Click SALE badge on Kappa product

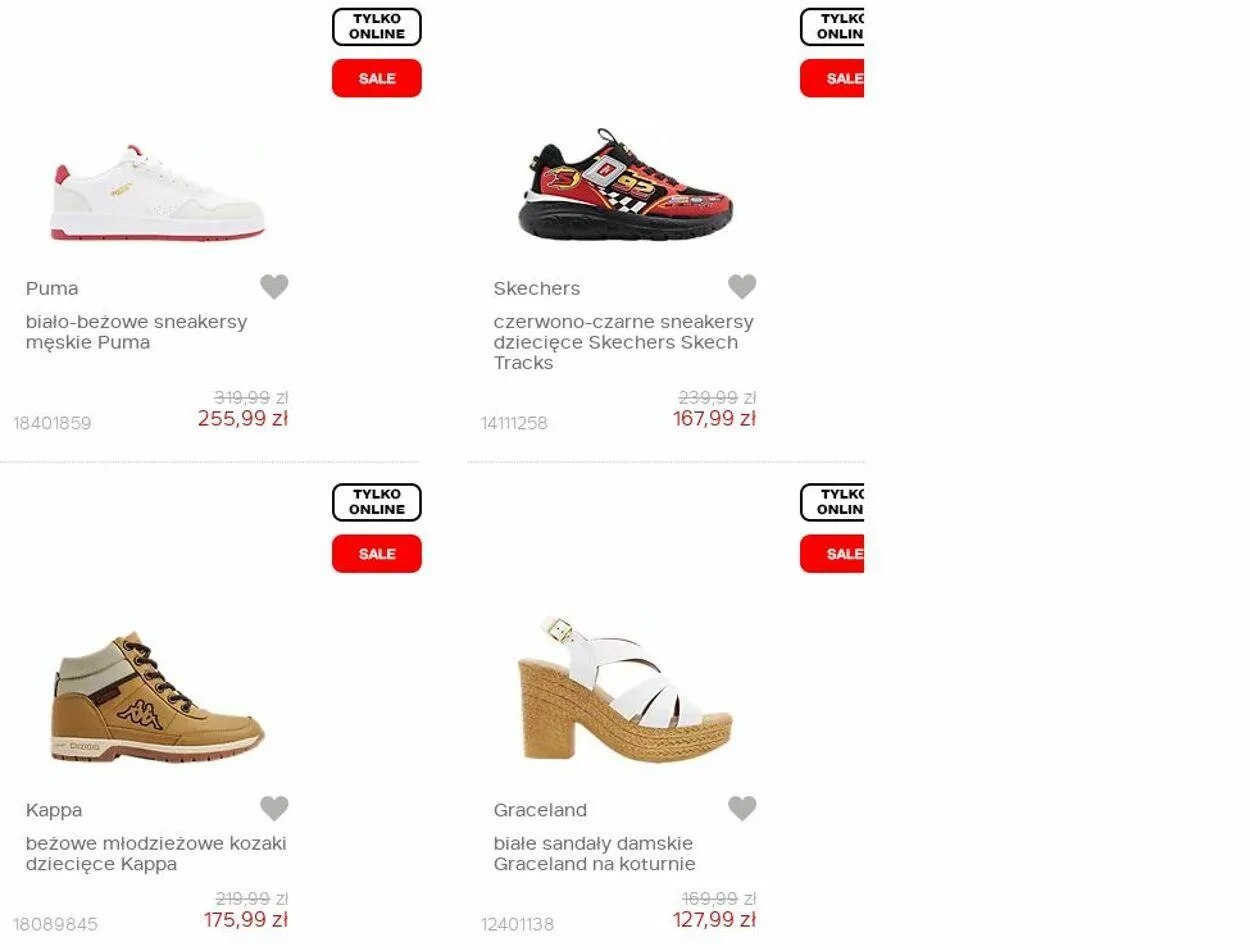click(377, 554)
